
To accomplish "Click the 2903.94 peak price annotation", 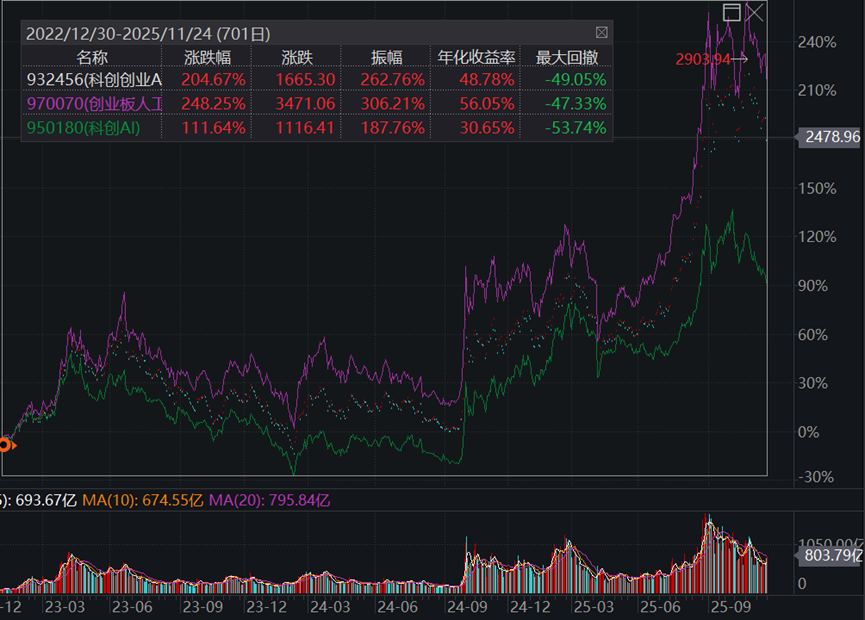I will 704,60.
